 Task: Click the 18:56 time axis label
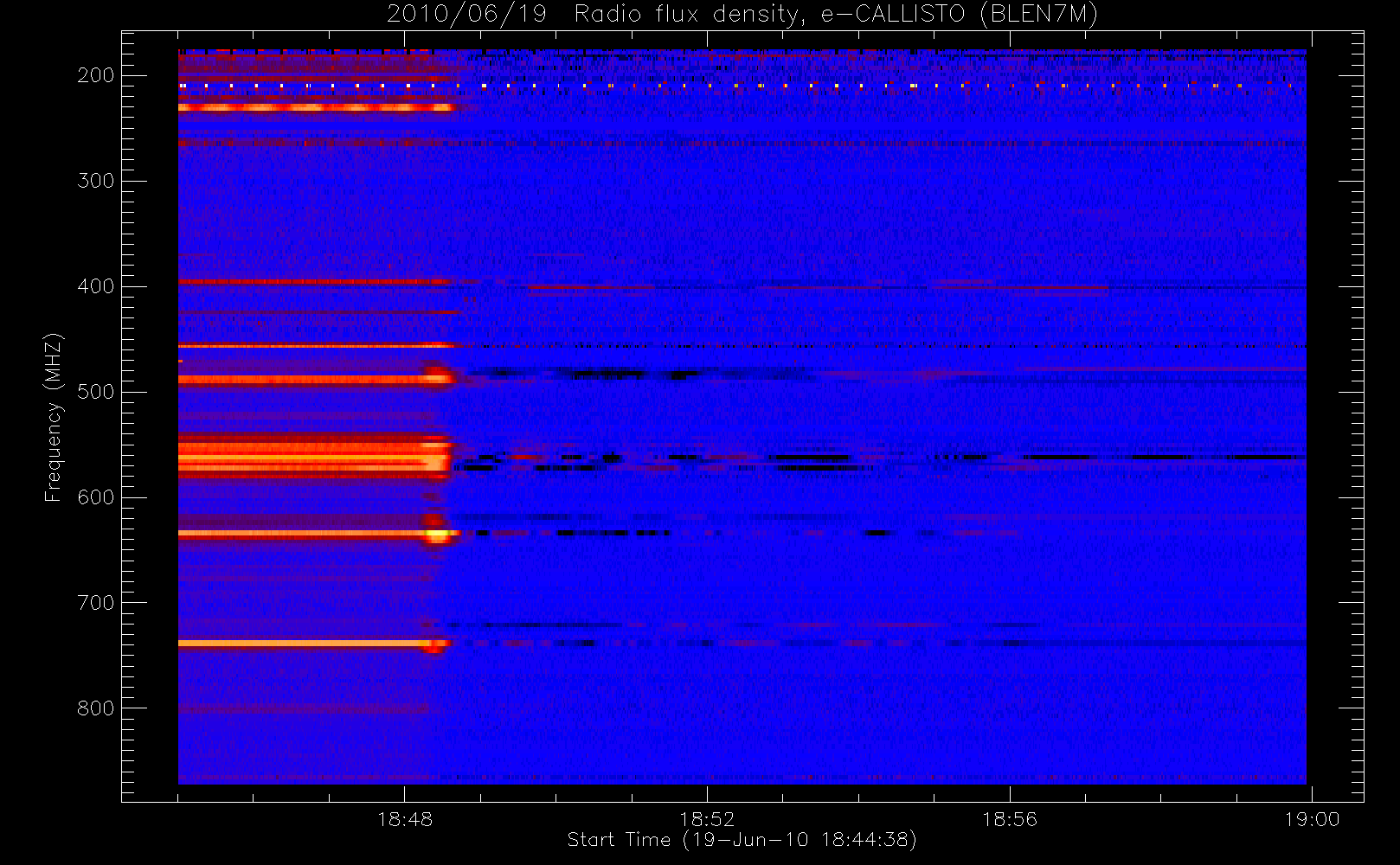pos(1010,819)
